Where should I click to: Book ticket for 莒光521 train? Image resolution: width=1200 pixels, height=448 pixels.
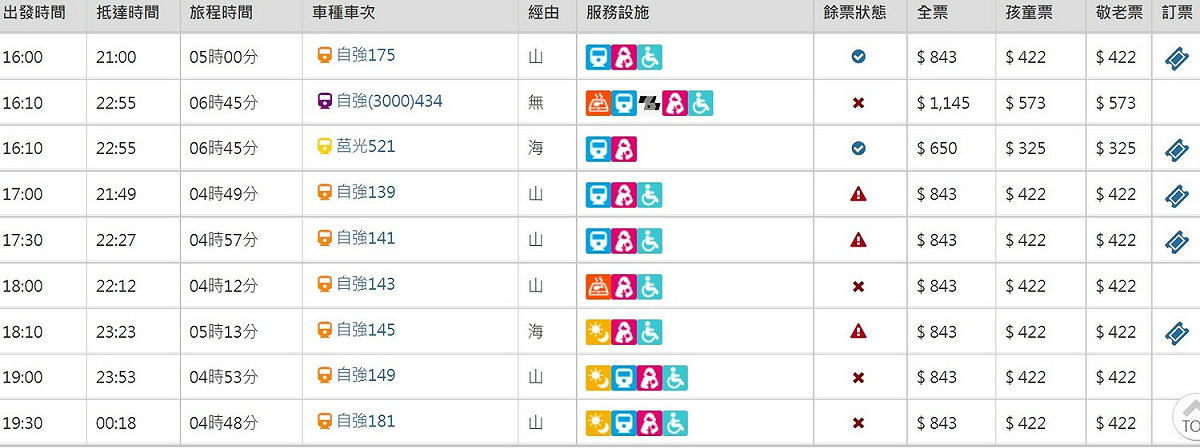pos(1176,150)
